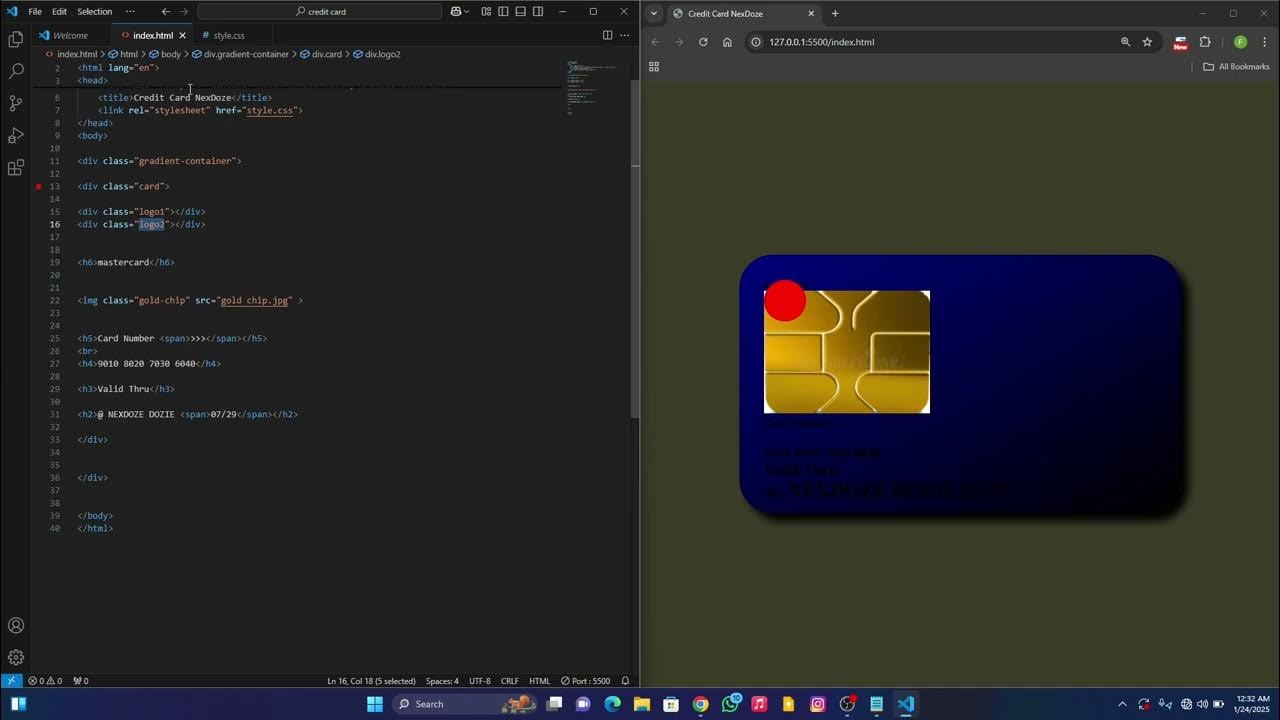
Task: Open Chrome tab search dropdown
Action: click(x=654, y=13)
